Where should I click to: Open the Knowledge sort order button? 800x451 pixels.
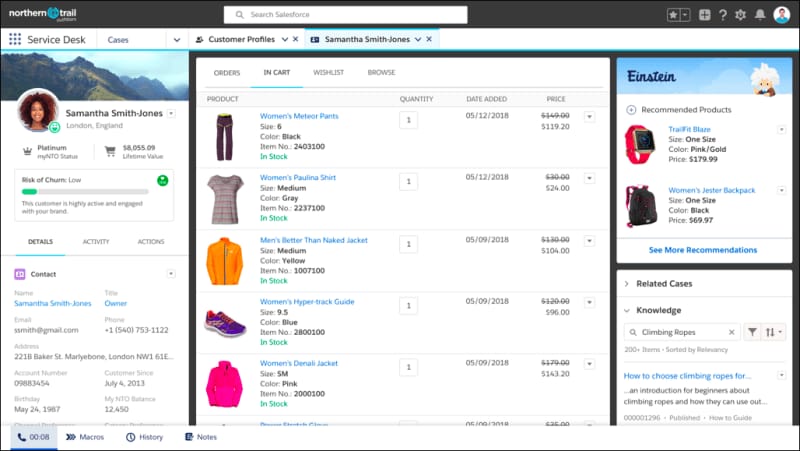pyautogui.click(x=773, y=332)
